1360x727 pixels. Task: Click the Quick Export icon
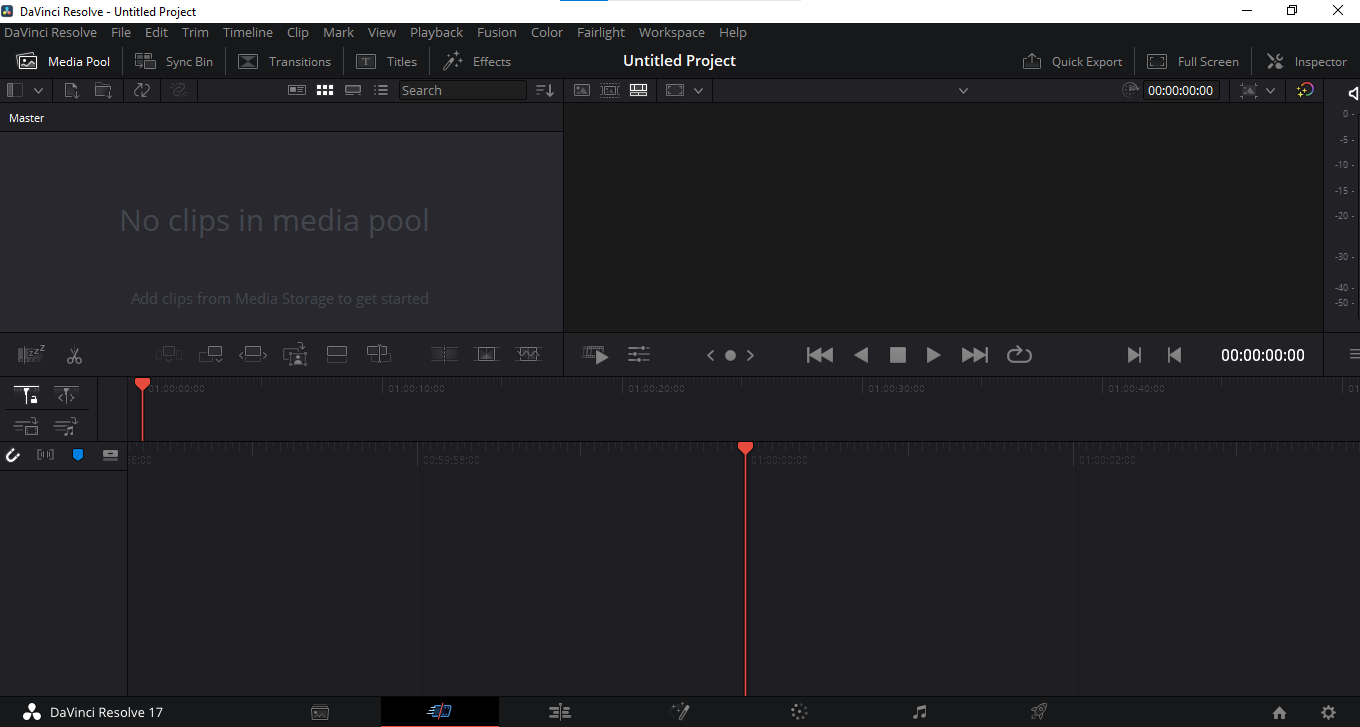(1072, 61)
